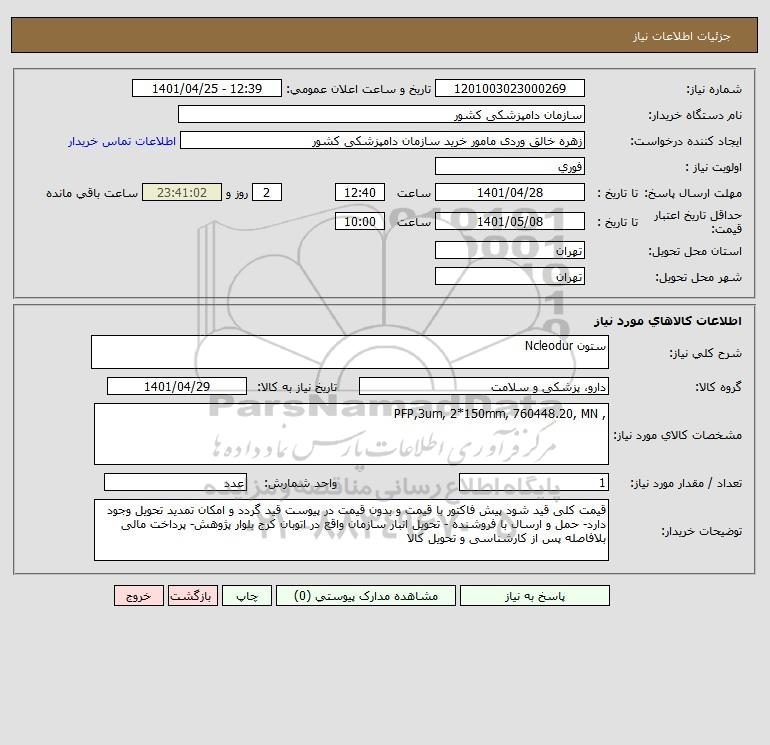This screenshot has width=770, height=745.
Task: Click the label گروه کالا
Action: (x=718, y=387)
